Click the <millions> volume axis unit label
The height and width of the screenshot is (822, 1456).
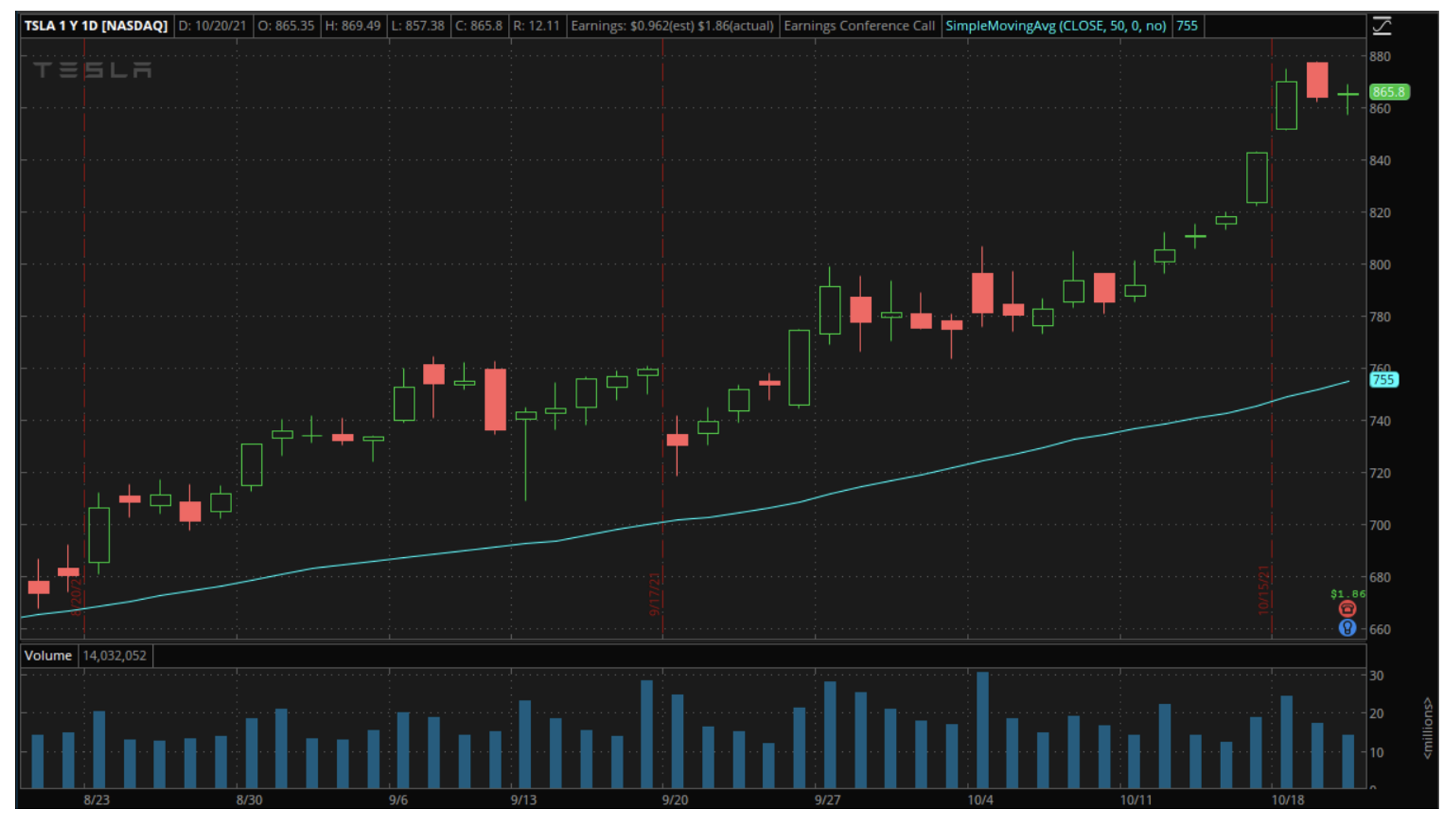[1428, 728]
